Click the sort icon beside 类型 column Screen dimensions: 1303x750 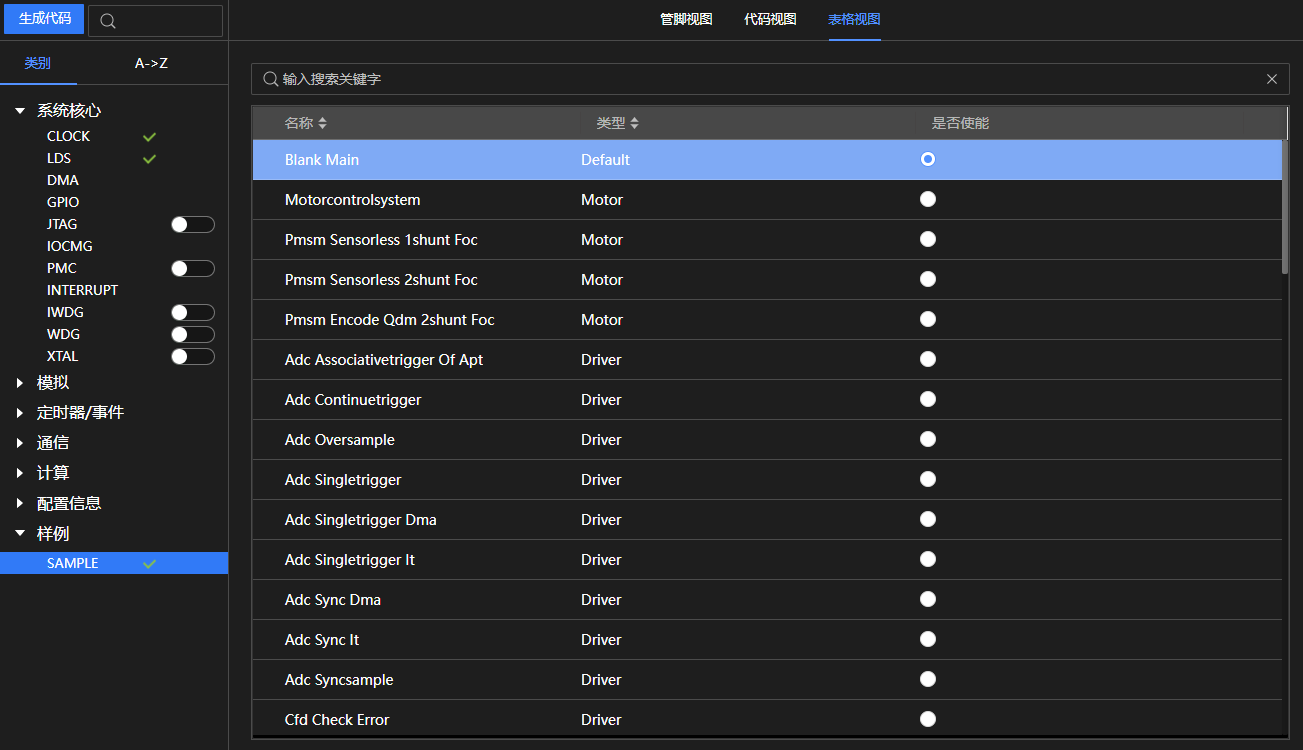point(634,123)
